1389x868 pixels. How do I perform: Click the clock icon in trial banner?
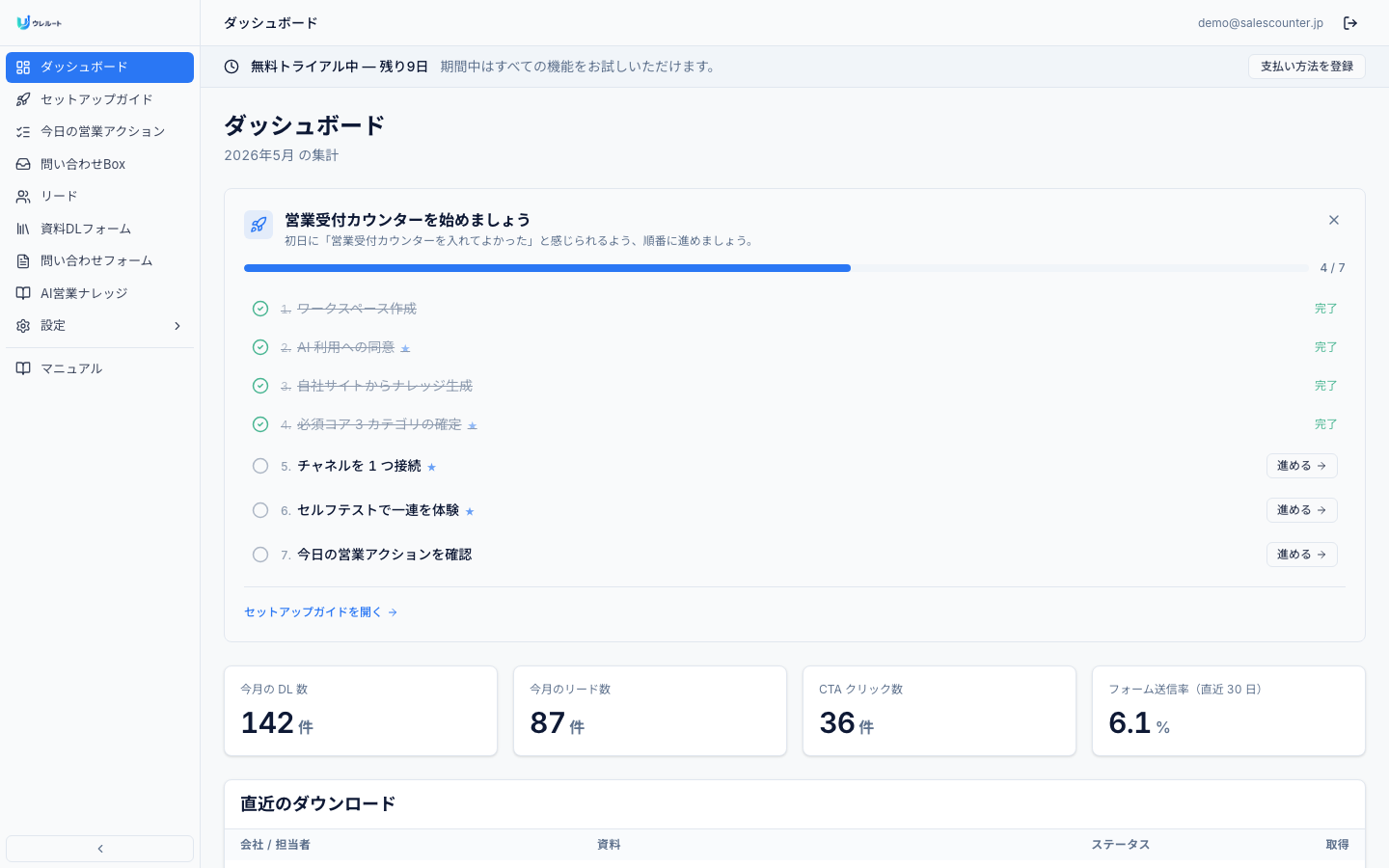(231, 67)
